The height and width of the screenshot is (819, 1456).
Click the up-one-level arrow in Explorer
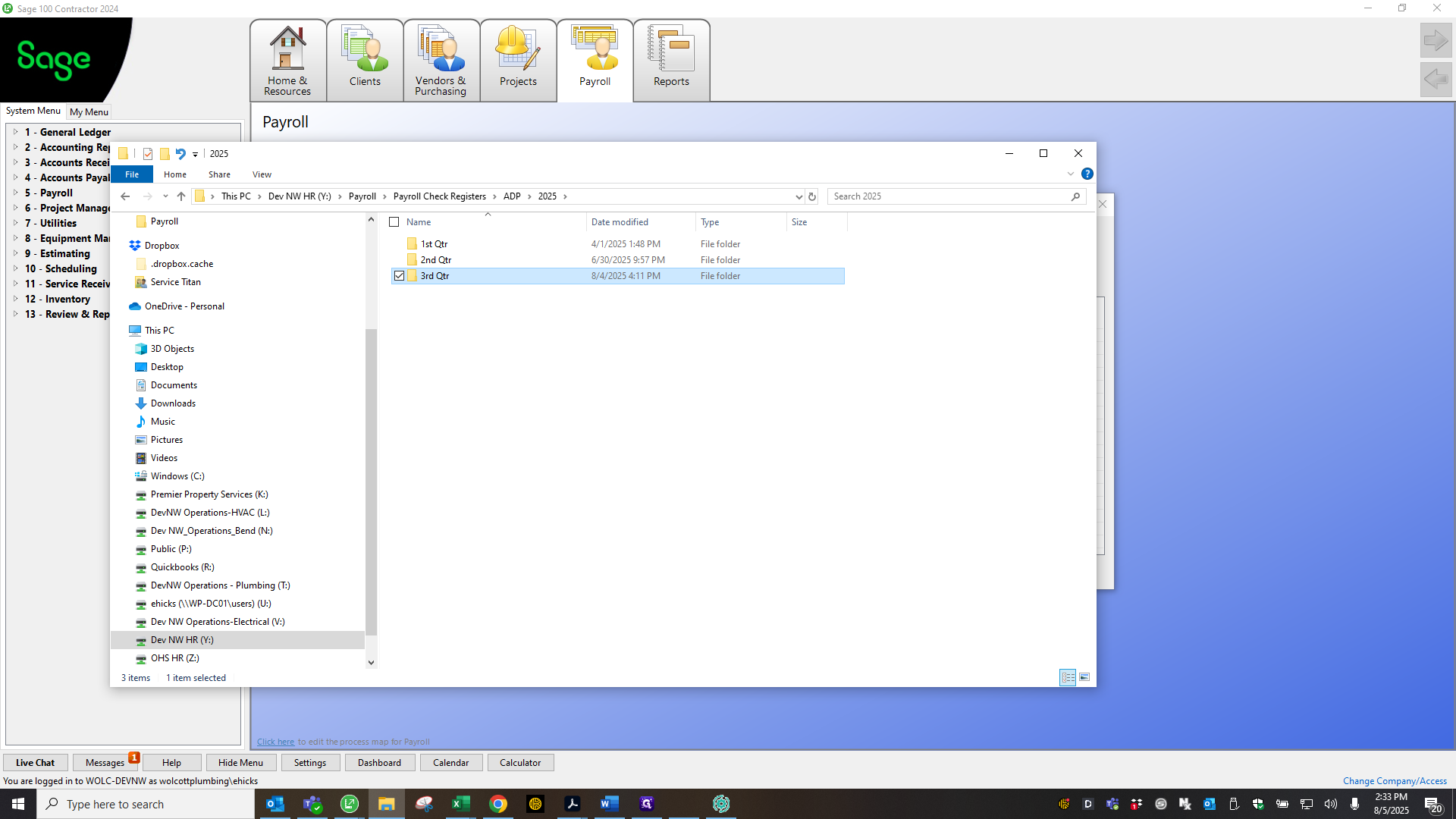point(180,196)
